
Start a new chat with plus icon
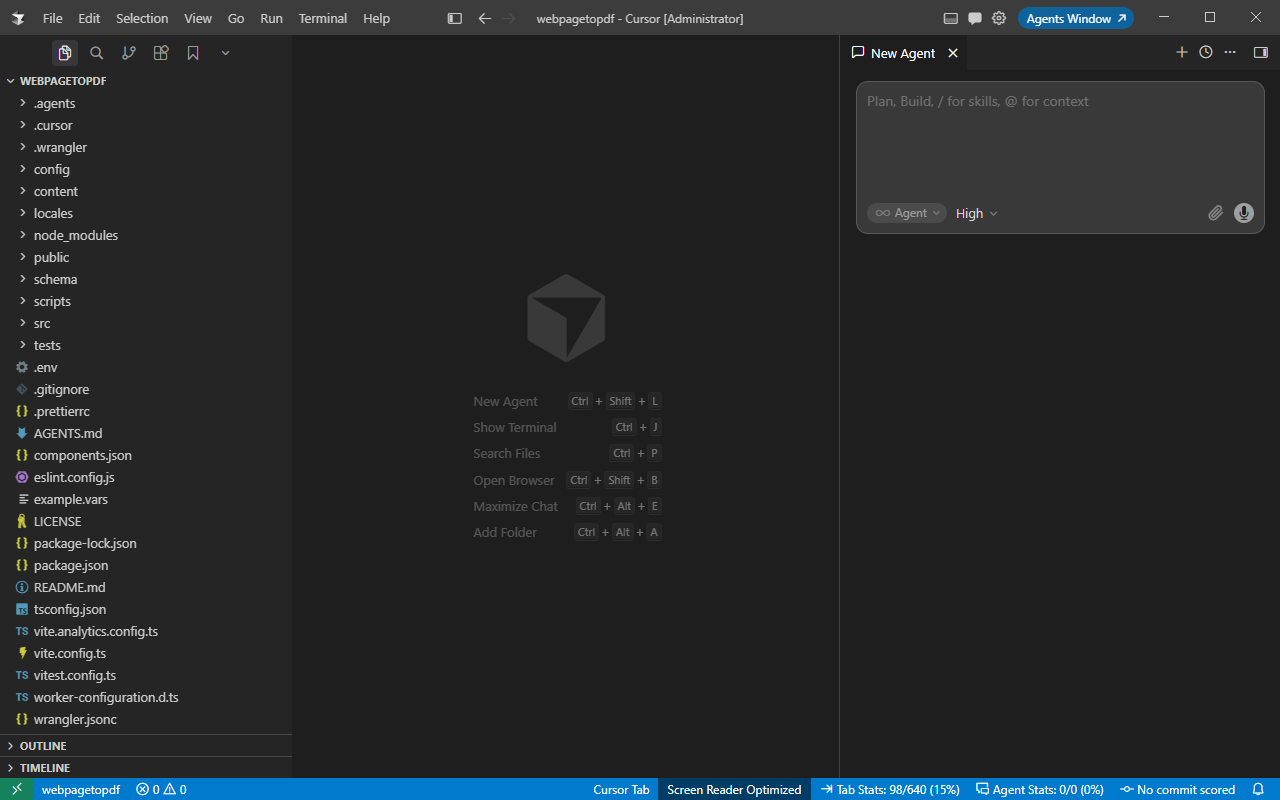coord(1182,52)
